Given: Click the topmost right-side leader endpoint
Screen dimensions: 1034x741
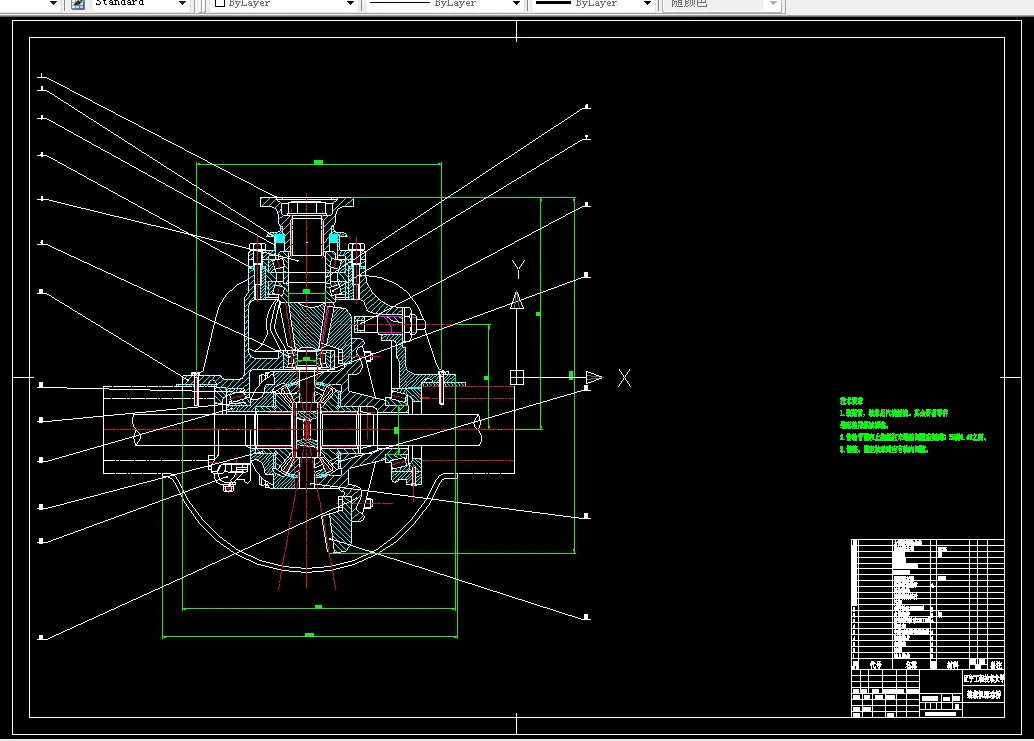Looking at the screenshot, I should click(587, 106).
